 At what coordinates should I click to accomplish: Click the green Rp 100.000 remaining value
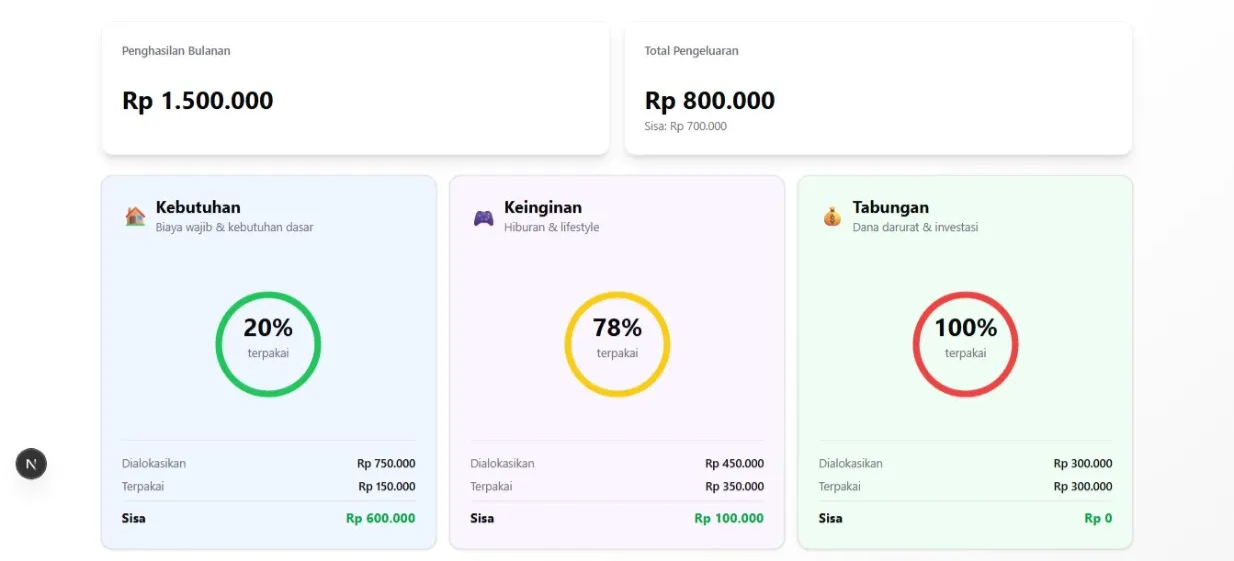729,518
